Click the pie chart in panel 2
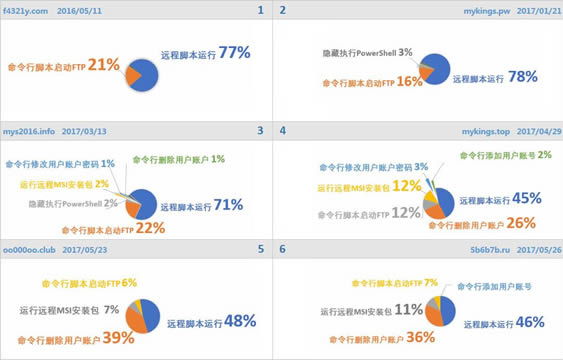The width and height of the screenshot is (563, 360). [x=434, y=69]
